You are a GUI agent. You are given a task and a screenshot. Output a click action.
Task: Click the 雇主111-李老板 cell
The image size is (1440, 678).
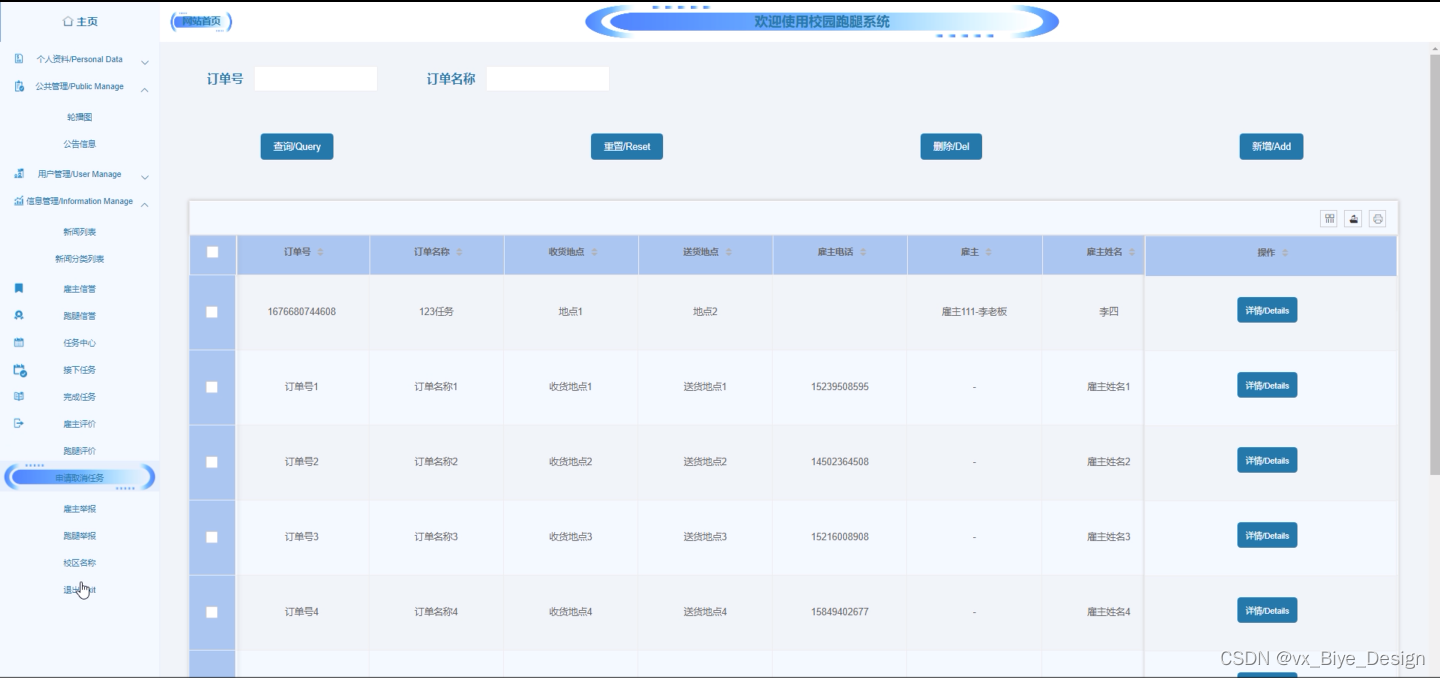pyautogui.click(x=975, y=312)
